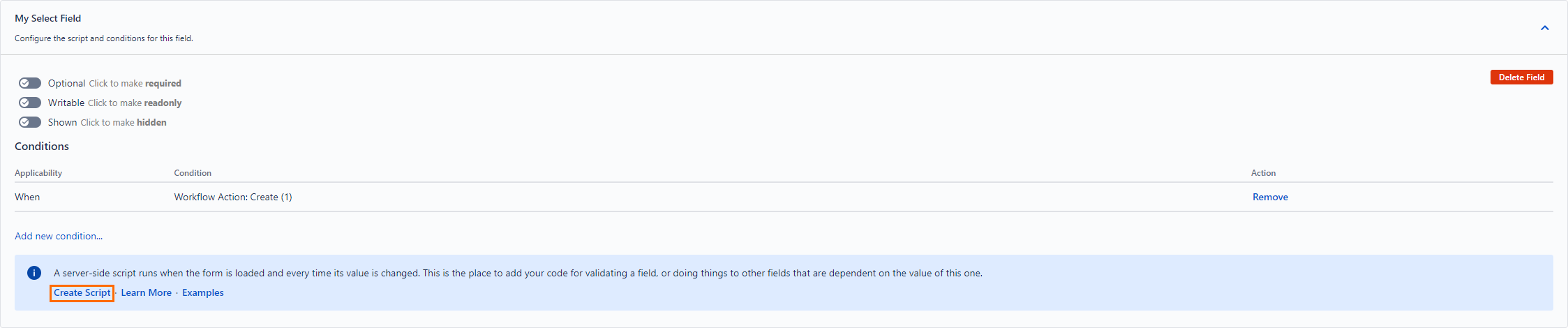
Task: Click the "Click to make required" label
Action: coord(135,84)
